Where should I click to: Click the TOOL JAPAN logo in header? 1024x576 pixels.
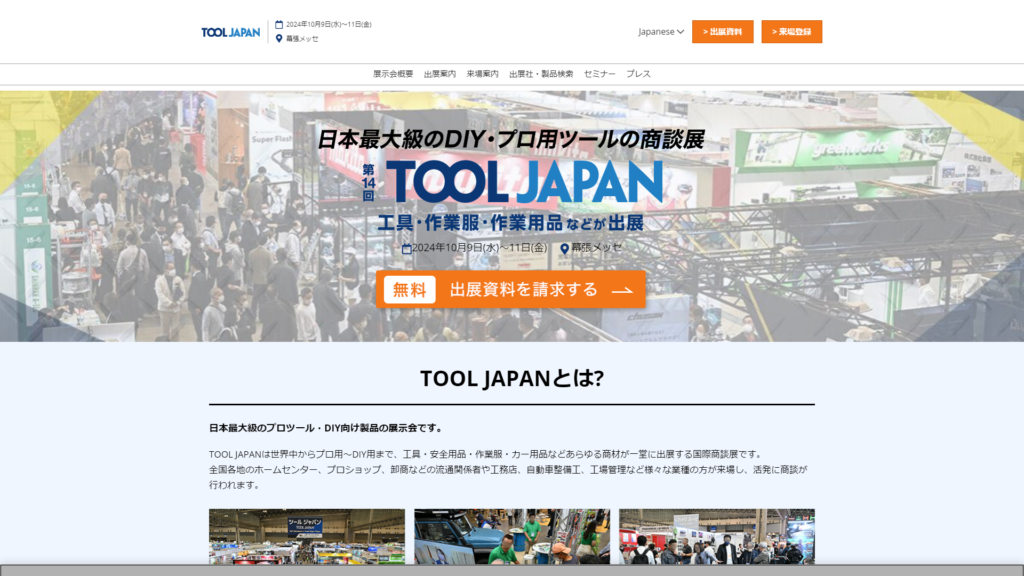click(x=231, y=32)
